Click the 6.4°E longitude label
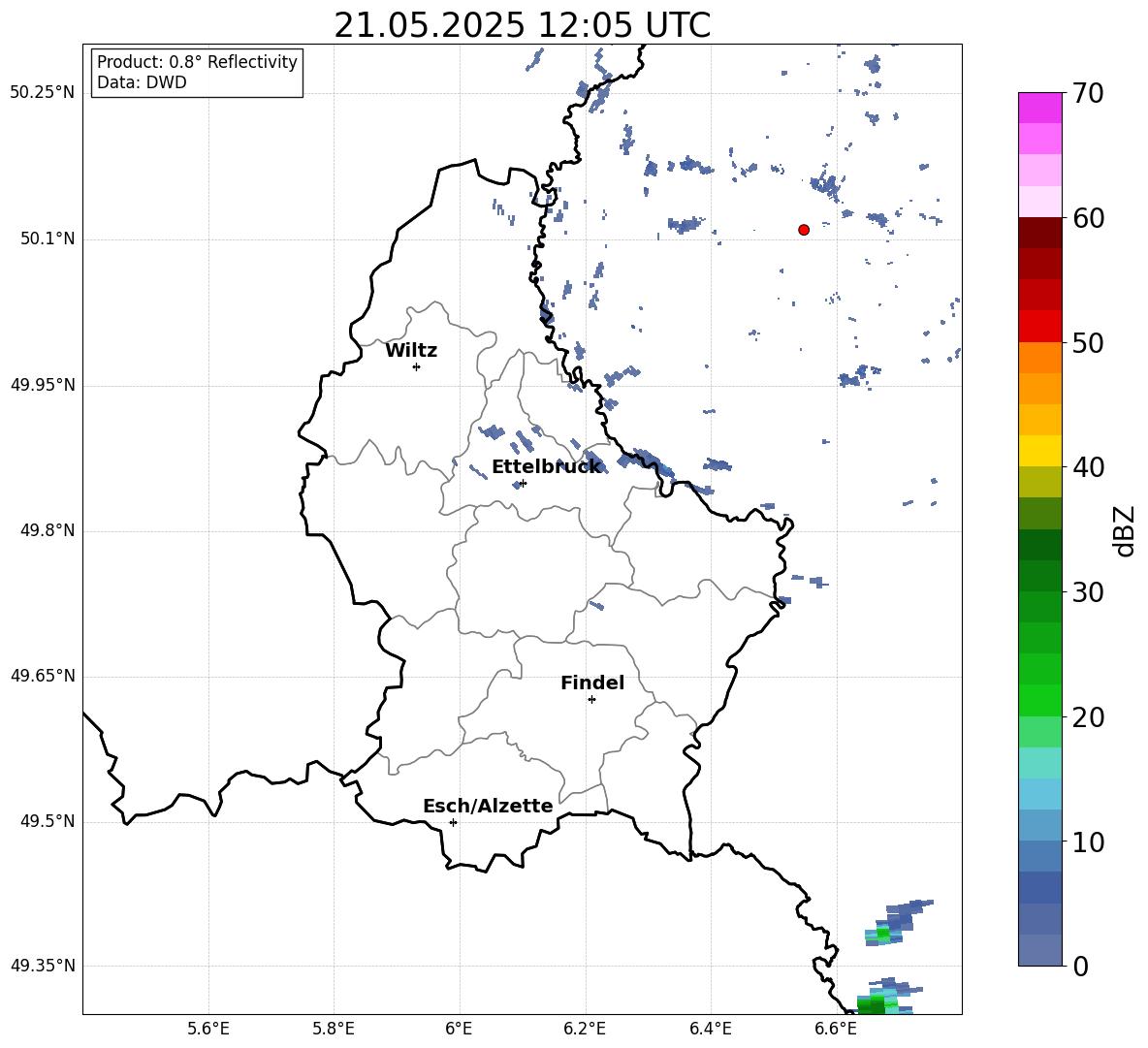Viewport: 1148px width, 1048px height. click(x=711, y=1029)
